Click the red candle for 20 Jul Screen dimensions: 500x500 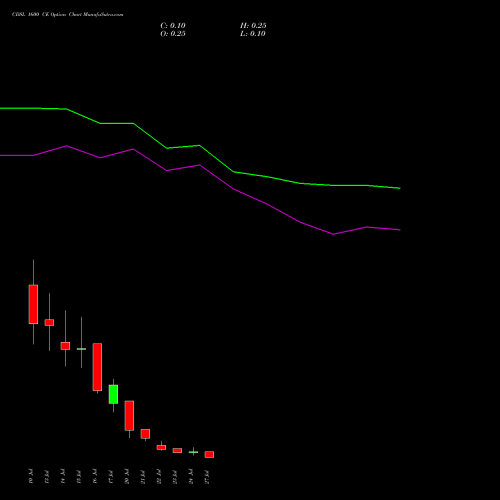129,415
